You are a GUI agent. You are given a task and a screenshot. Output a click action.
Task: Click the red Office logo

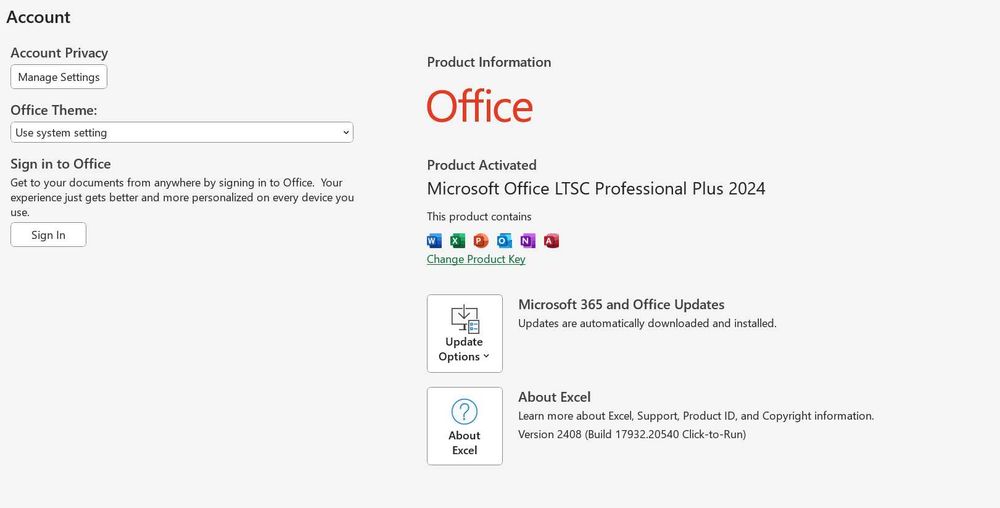480,107
